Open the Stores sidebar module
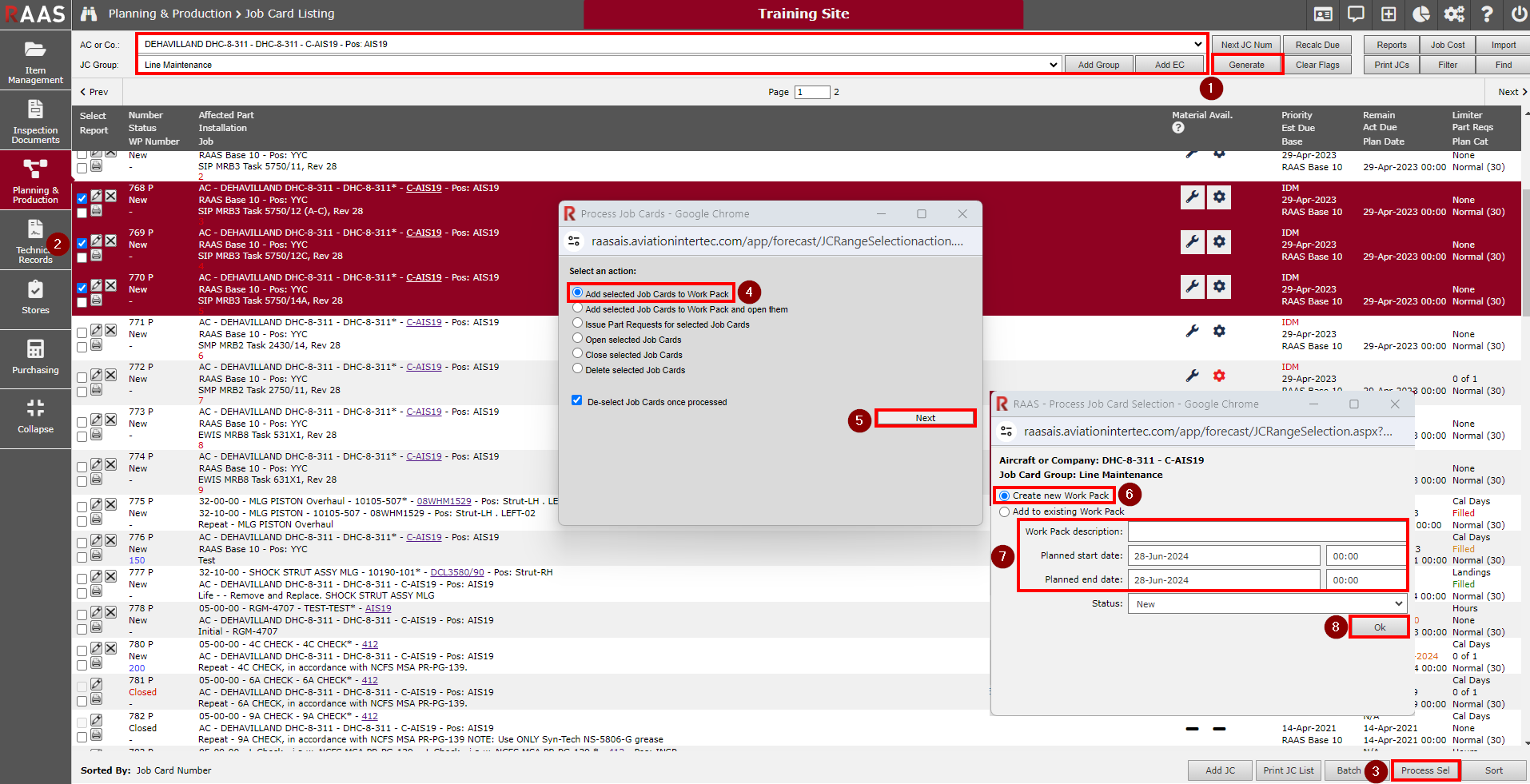 click(x=35, y=297)
